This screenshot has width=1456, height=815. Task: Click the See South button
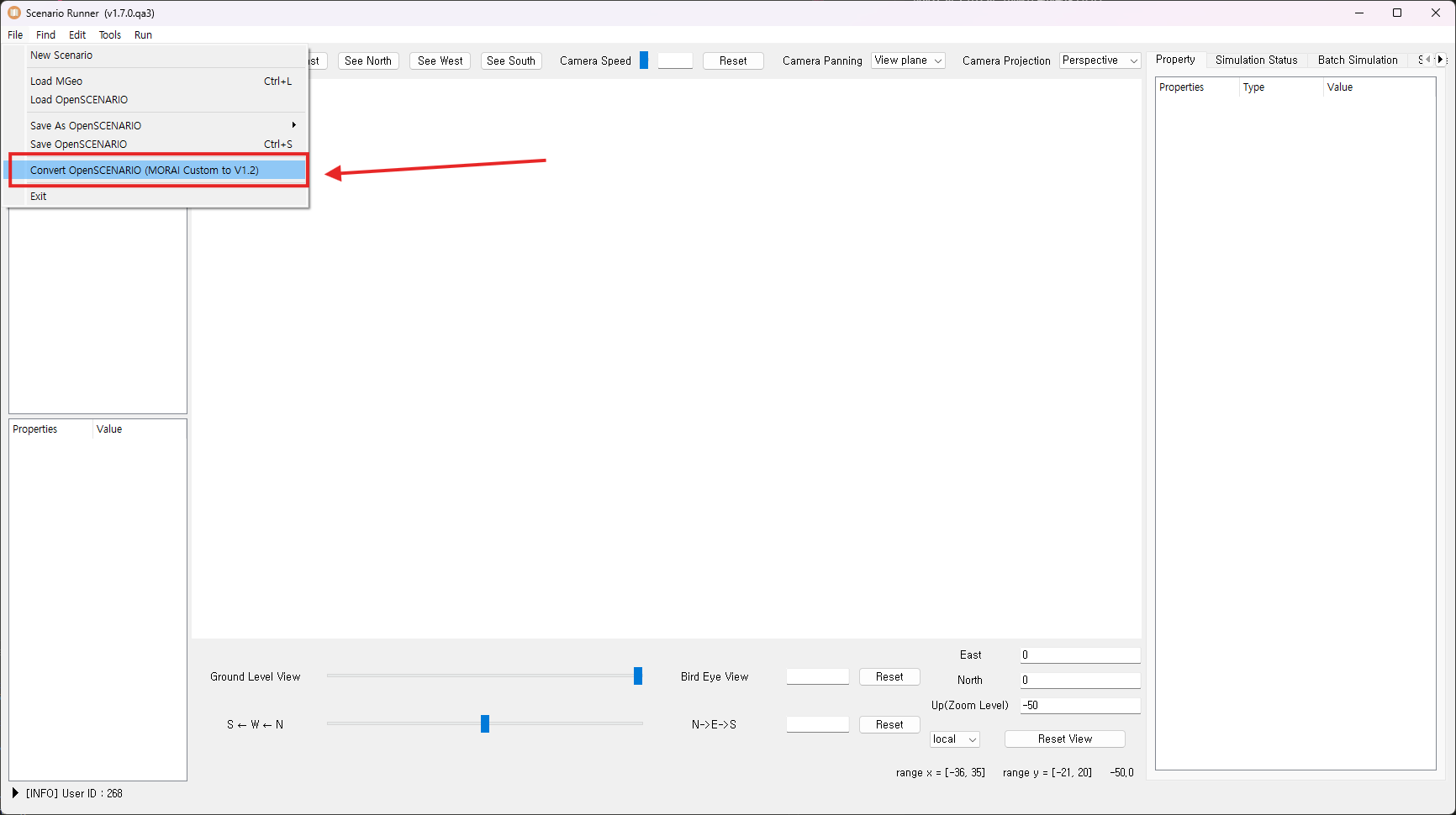[x=510, y=61]
